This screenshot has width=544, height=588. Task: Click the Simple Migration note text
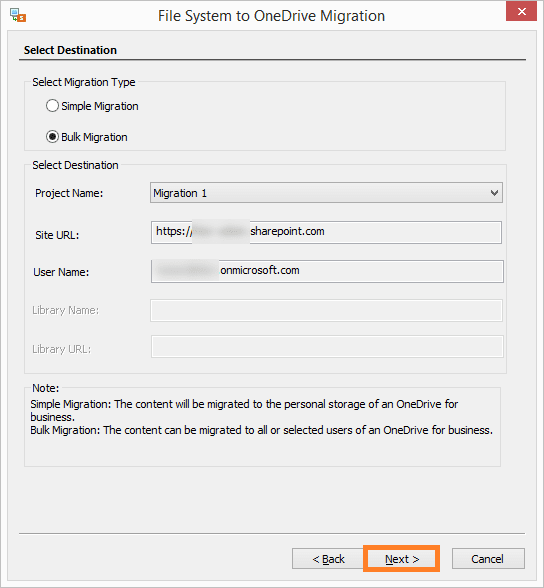tap(244, 410)
